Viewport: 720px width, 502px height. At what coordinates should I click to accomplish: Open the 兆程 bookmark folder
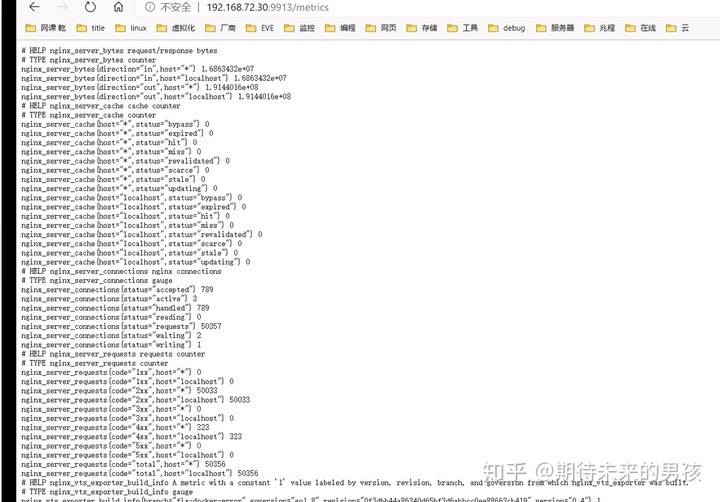(x=600, y=28)
